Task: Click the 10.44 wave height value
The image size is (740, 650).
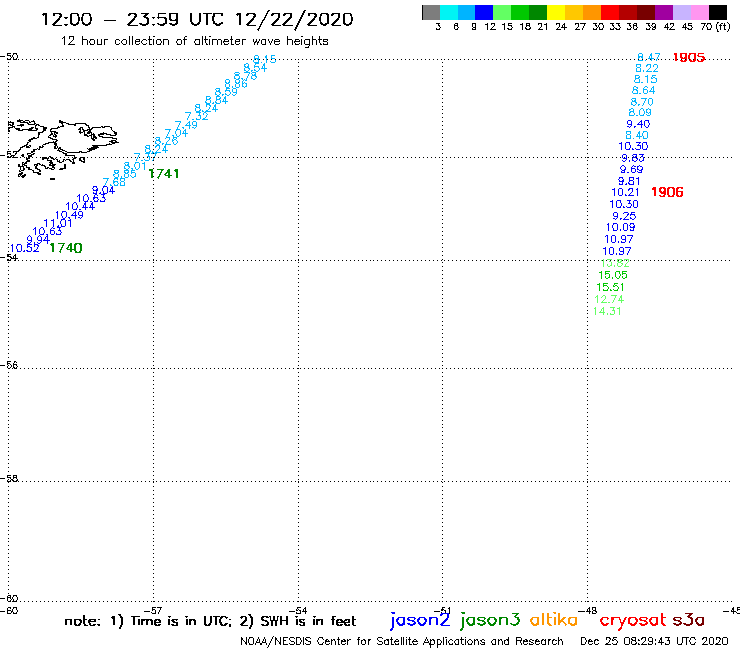Action: (x=80, y=206)
